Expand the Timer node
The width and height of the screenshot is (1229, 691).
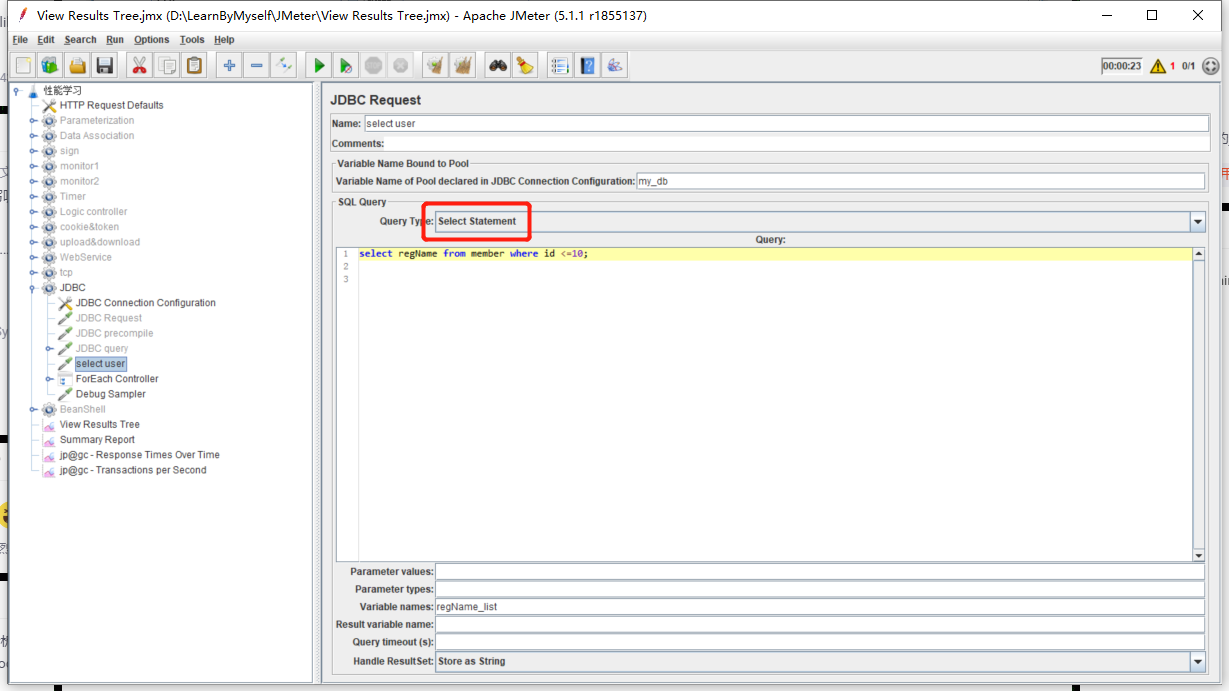(33, 197)
